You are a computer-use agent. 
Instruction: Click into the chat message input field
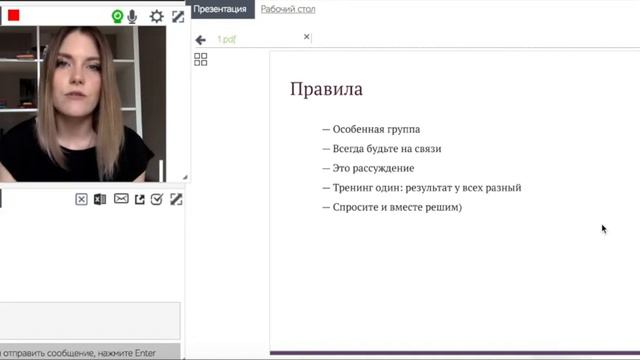(x=90, y=321)
